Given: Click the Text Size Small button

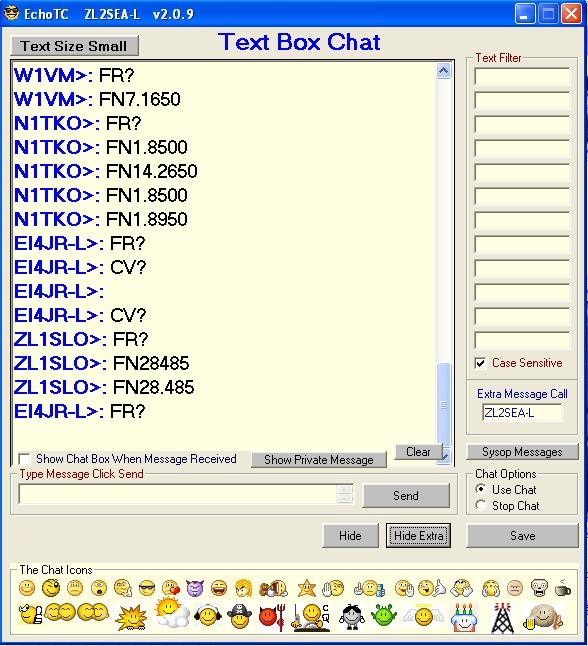Looking at the screenshot, I should click(74, 46).
